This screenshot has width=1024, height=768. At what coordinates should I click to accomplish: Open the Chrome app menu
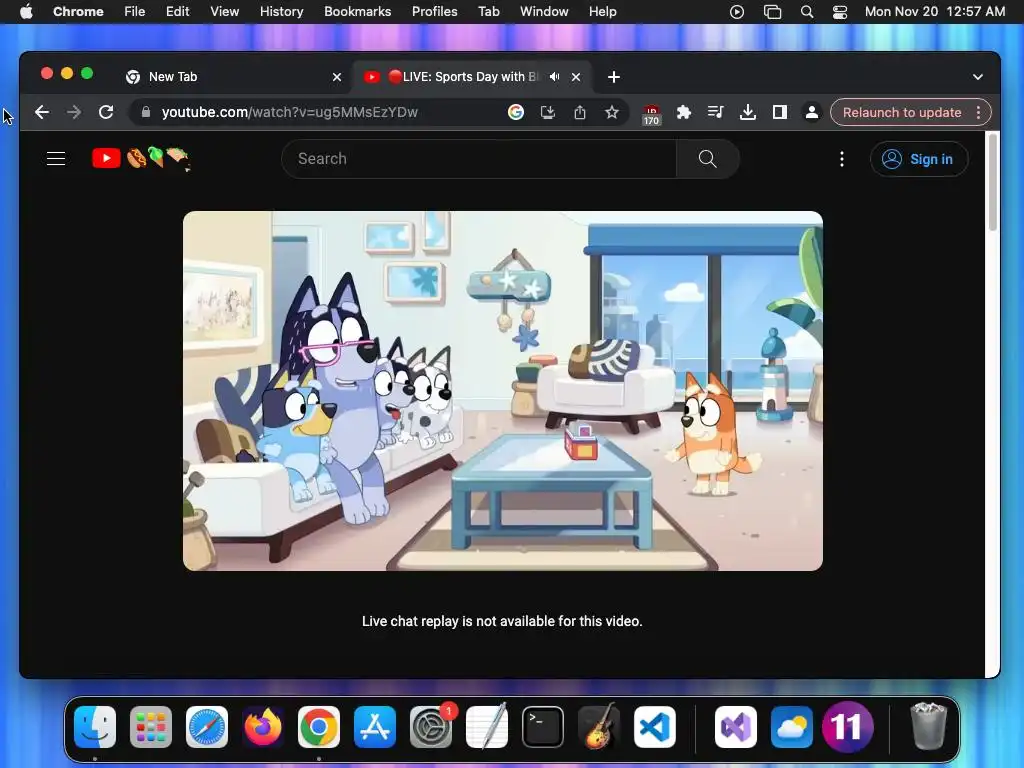point(78,12)
